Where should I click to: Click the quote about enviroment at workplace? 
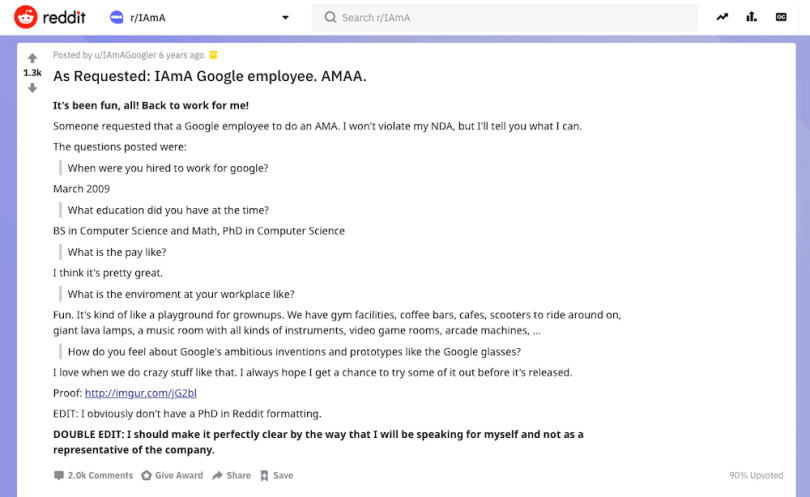coord(181,294)
